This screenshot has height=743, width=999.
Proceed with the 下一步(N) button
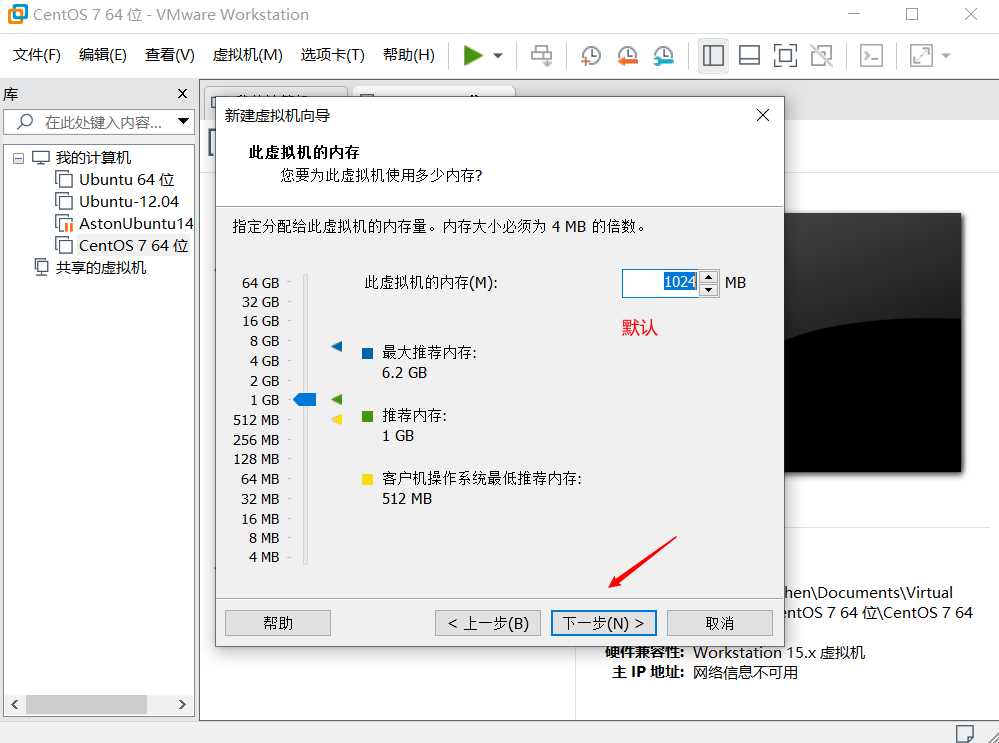pos(603,623)
